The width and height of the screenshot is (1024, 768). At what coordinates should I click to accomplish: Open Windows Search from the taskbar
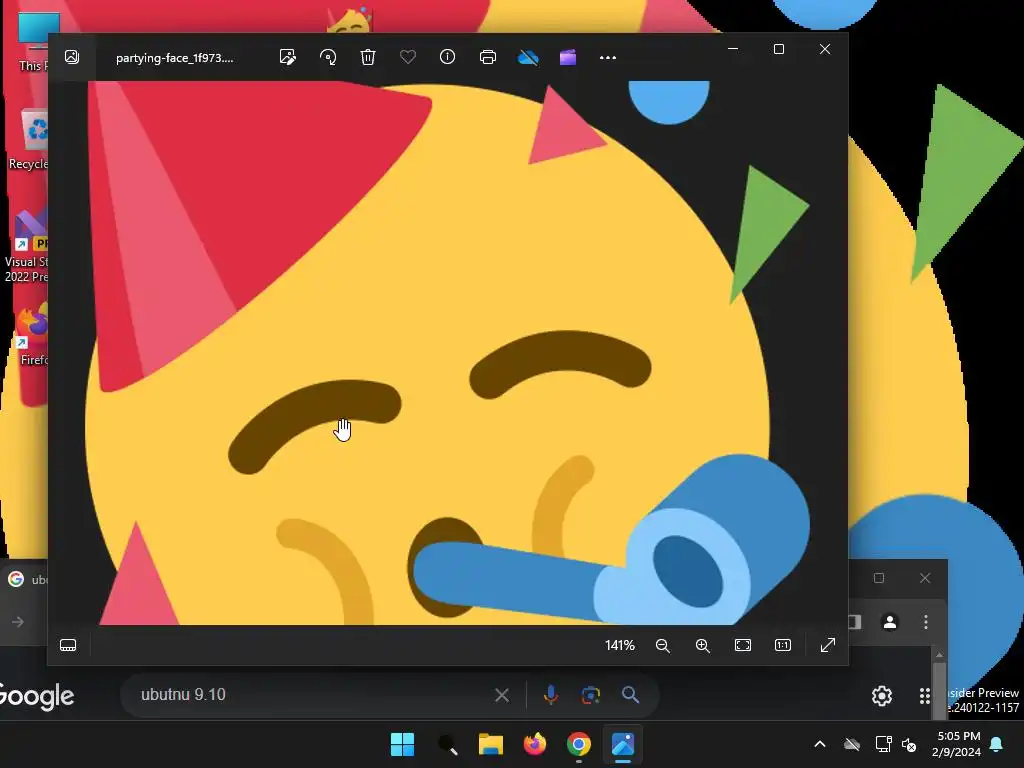click(x=447, y=744)
